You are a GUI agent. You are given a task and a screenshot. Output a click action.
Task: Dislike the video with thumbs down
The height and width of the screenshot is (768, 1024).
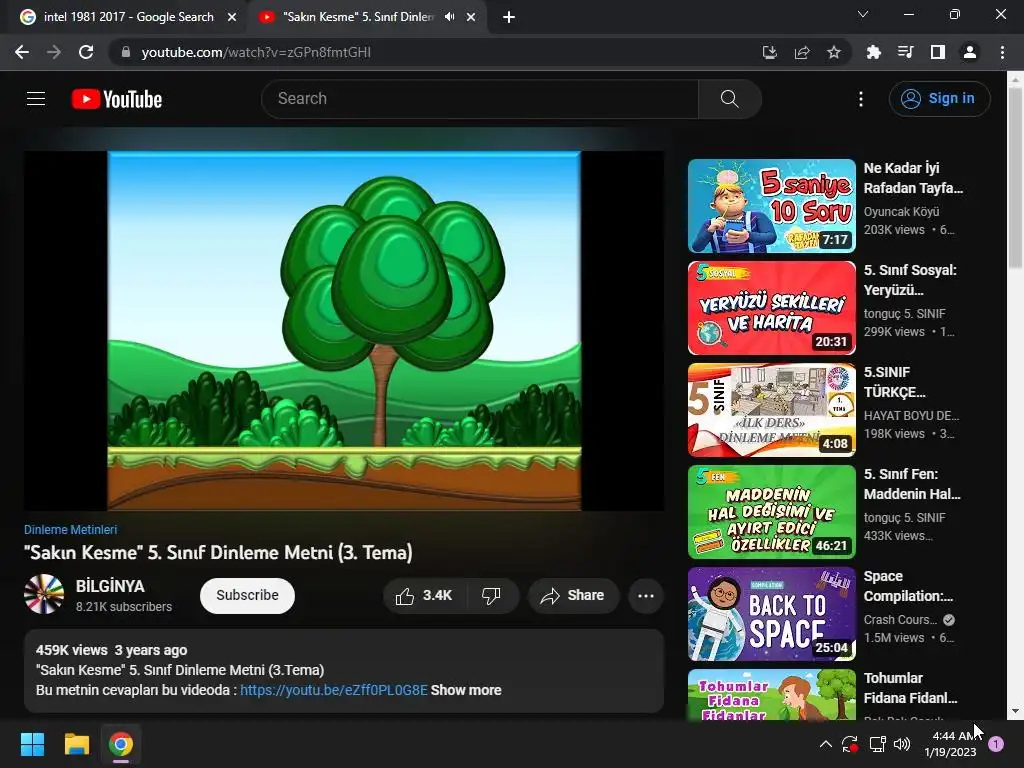[492, 596]
